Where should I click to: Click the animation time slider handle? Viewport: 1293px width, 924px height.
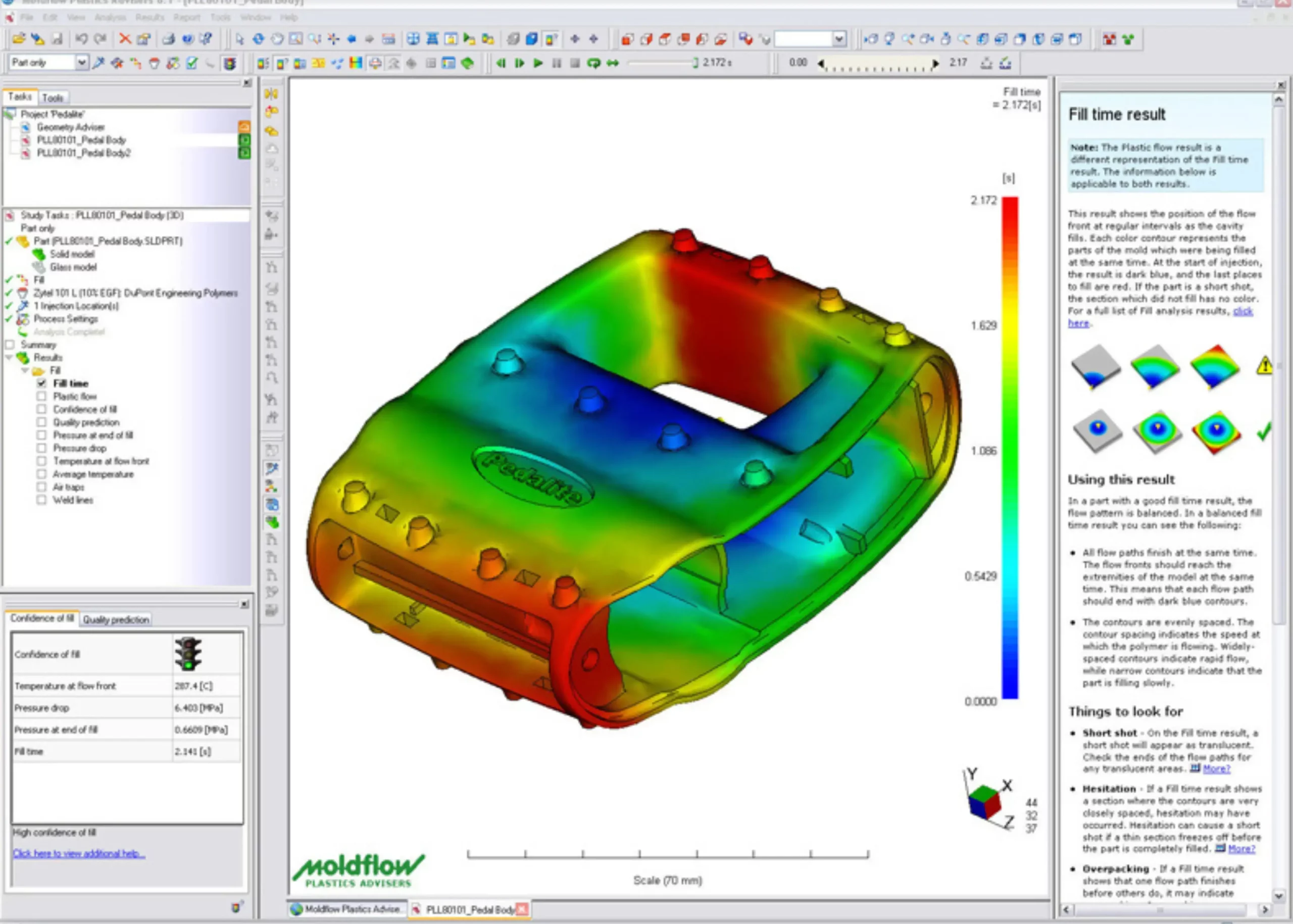695,63
